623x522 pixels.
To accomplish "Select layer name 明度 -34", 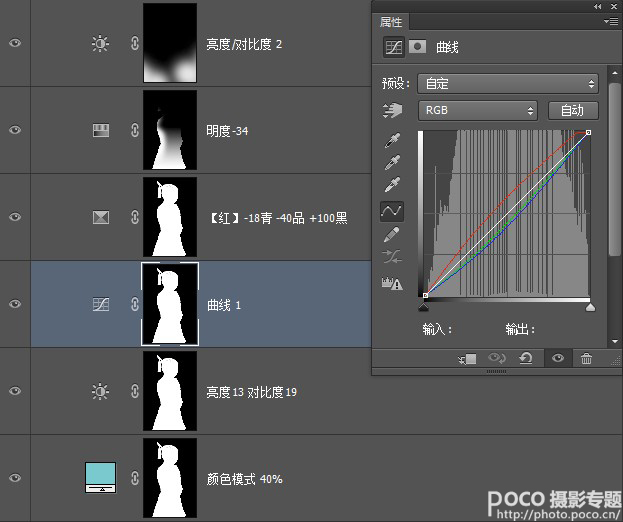I will tap(227, 131).
